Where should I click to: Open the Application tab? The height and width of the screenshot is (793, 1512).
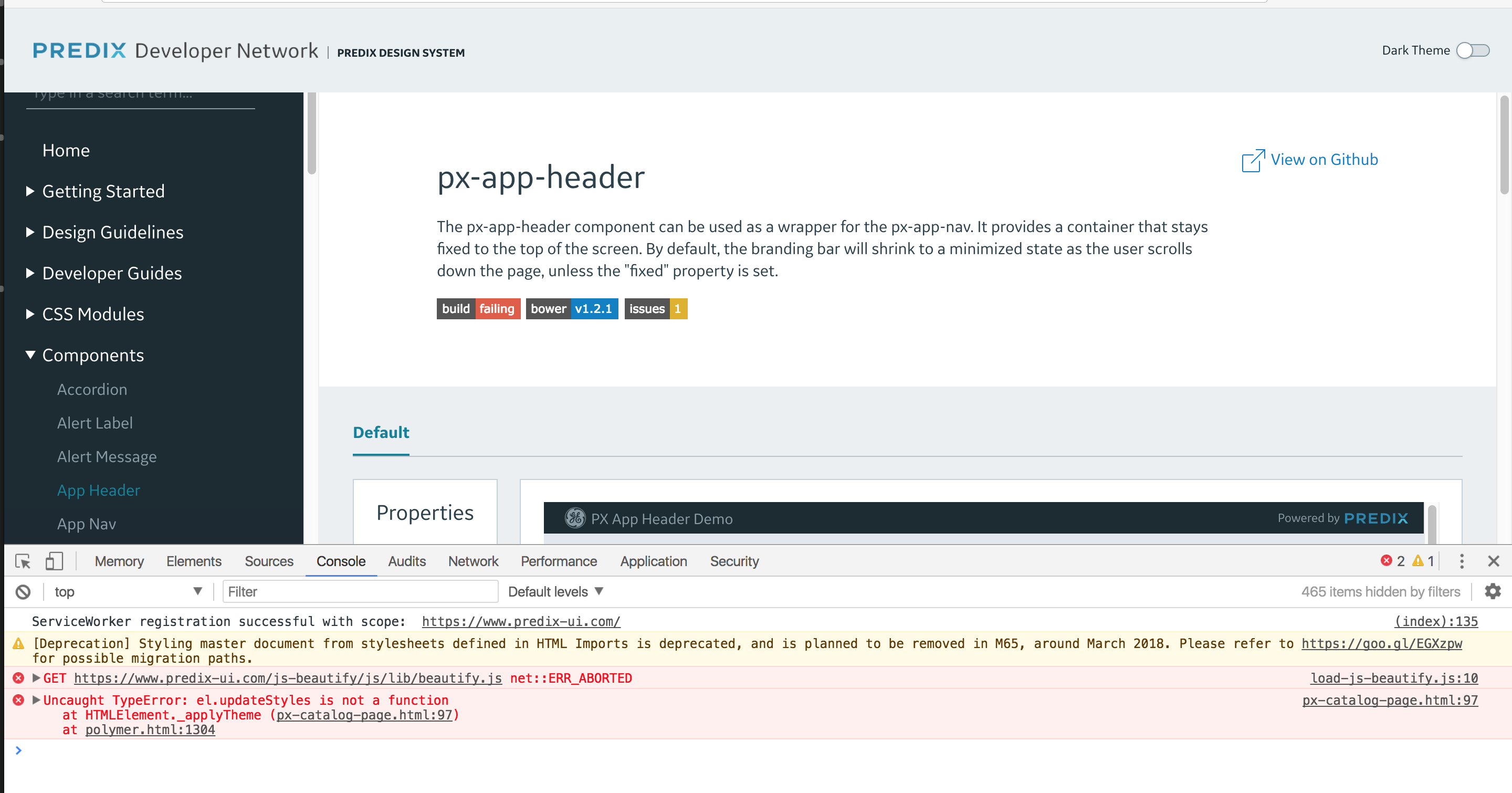(x=653, y=561)
